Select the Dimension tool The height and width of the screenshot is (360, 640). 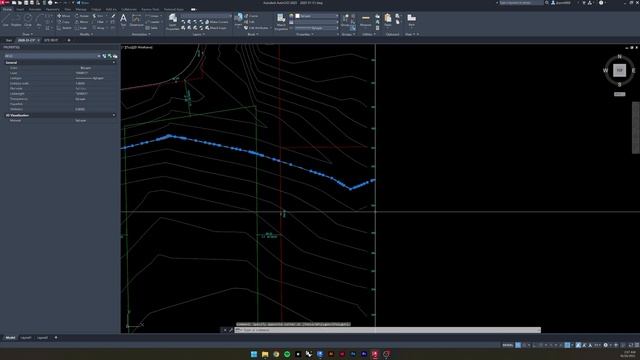click(136, 20)
